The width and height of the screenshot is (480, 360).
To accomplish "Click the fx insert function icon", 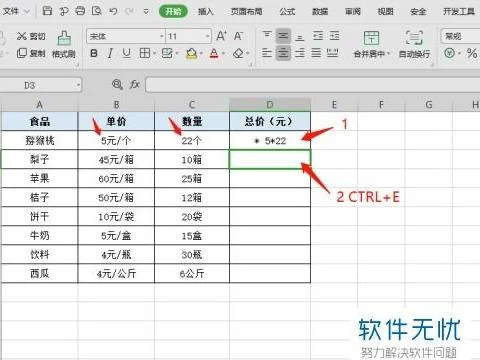I will tap(134, 85).
